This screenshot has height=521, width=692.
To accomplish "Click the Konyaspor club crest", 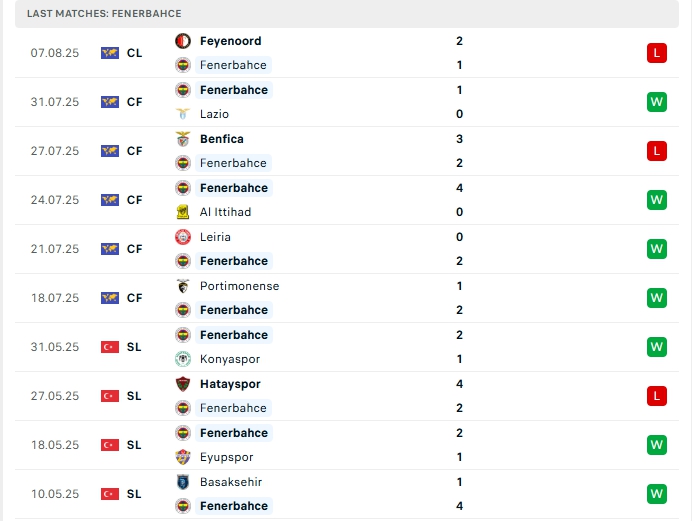I will (x=183, y=359).
